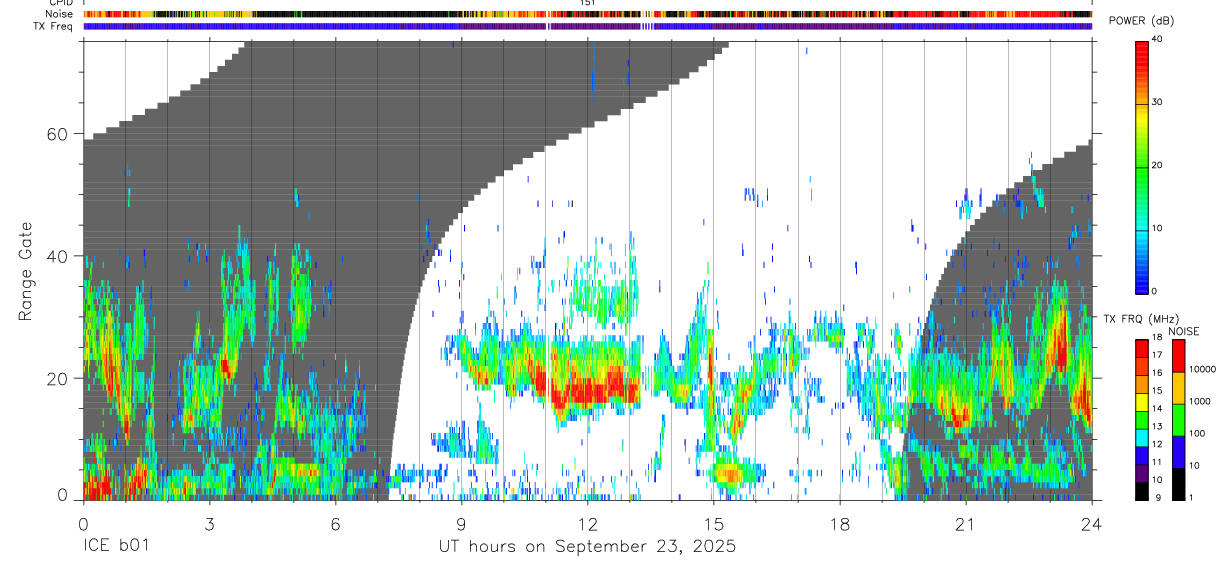Screen dimensions: 1228x567
Task: Click the 9 tick on the UT hours axis
Action: point(461,523)
